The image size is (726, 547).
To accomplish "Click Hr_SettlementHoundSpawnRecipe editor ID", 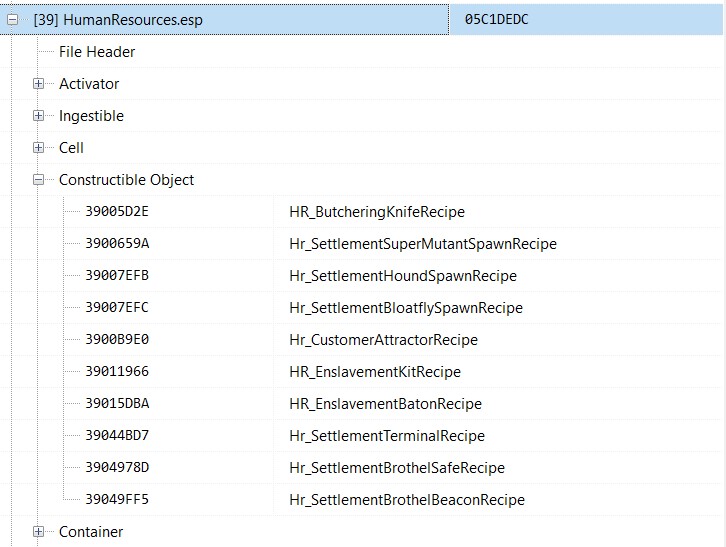I will (x=403, y=276).
